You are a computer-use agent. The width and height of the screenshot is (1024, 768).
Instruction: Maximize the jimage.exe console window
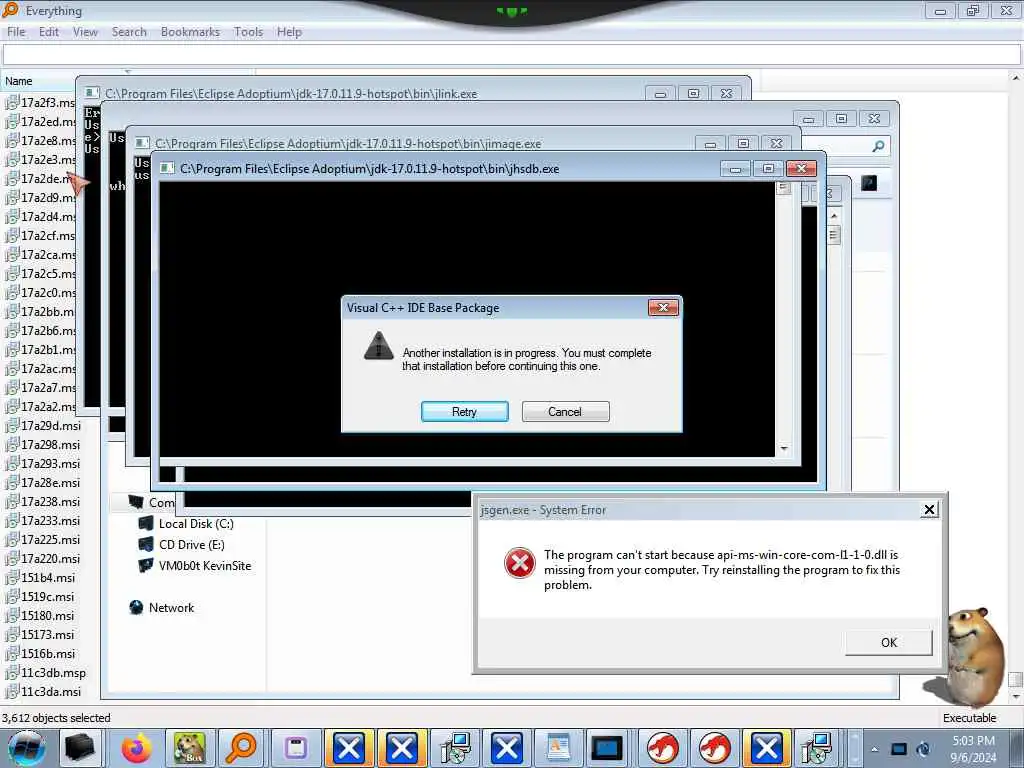[743, 143]
